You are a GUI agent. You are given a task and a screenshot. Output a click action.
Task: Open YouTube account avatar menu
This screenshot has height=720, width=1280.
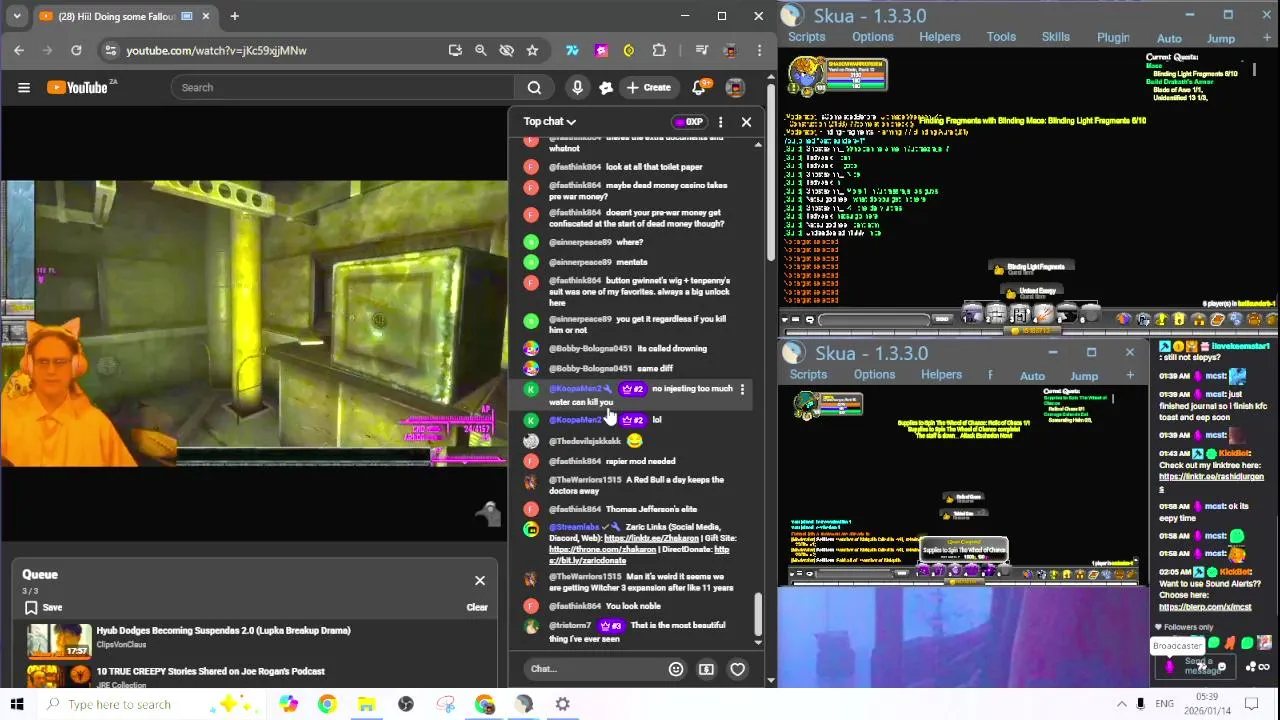click(735, 88)
